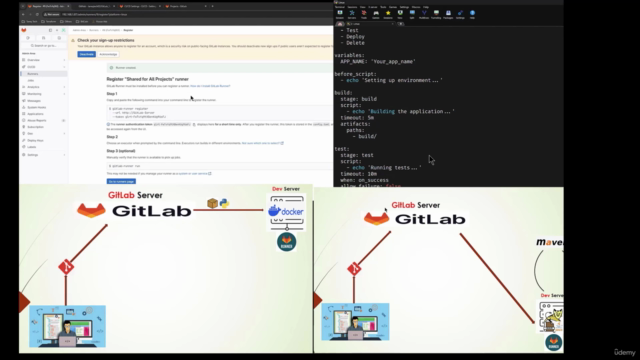The height and width of the screenshot is (360, 640).
Task: Open a new browser tab with plus icon
Action: coord(212,6)
